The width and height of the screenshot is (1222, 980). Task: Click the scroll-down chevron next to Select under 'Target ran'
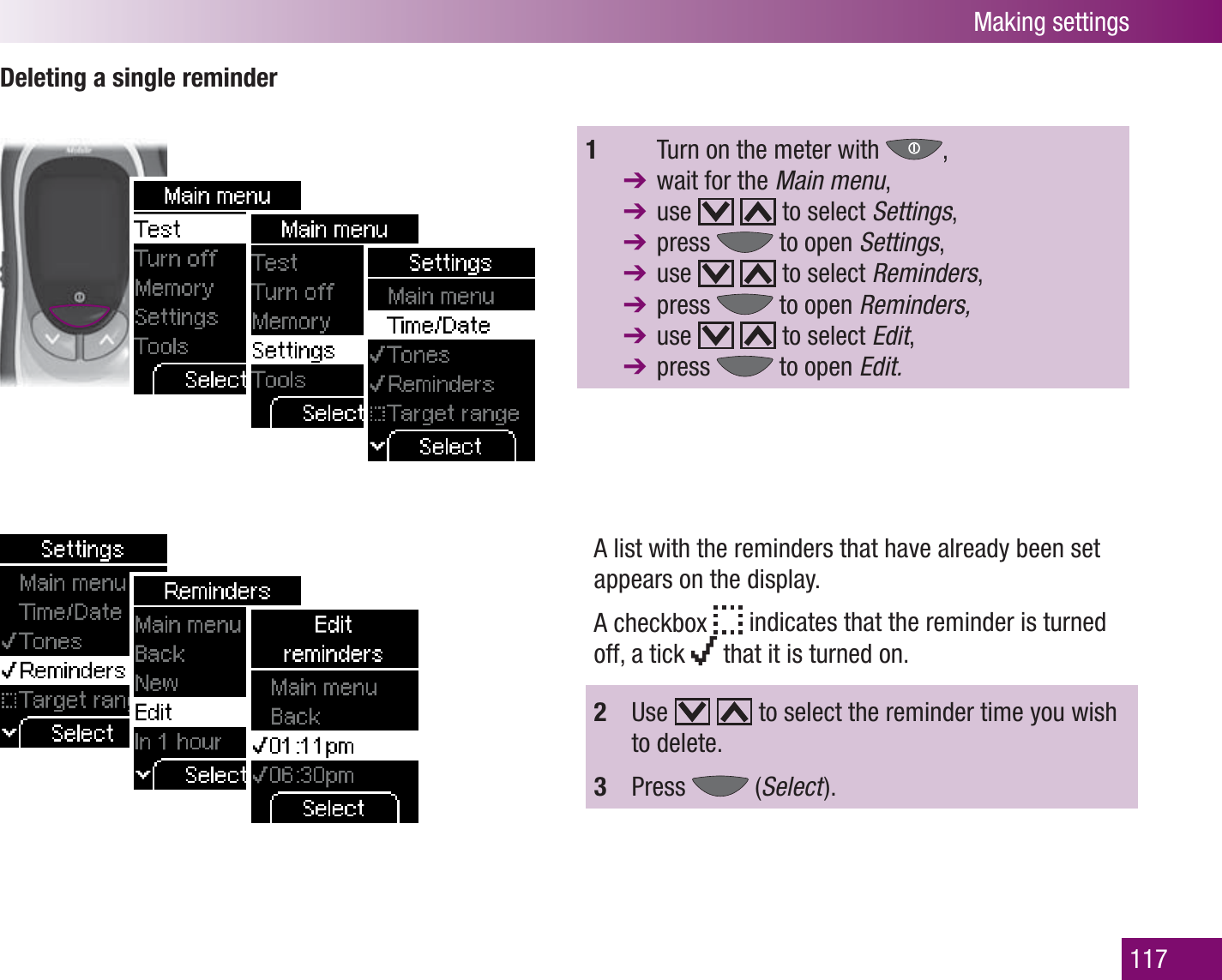(x=9, y=733)
